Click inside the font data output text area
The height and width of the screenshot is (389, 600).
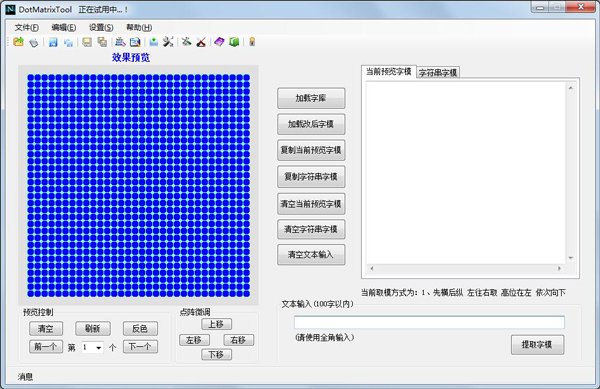coord(466,173)
